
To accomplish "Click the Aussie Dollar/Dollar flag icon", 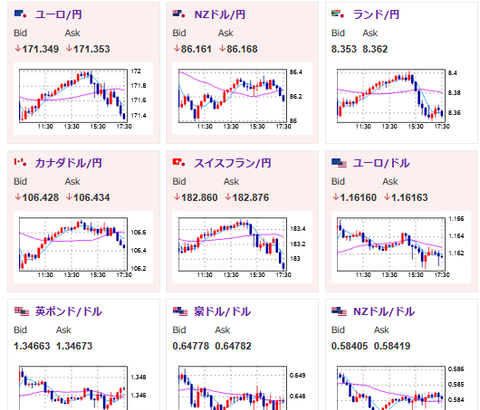I will [180, 311].
